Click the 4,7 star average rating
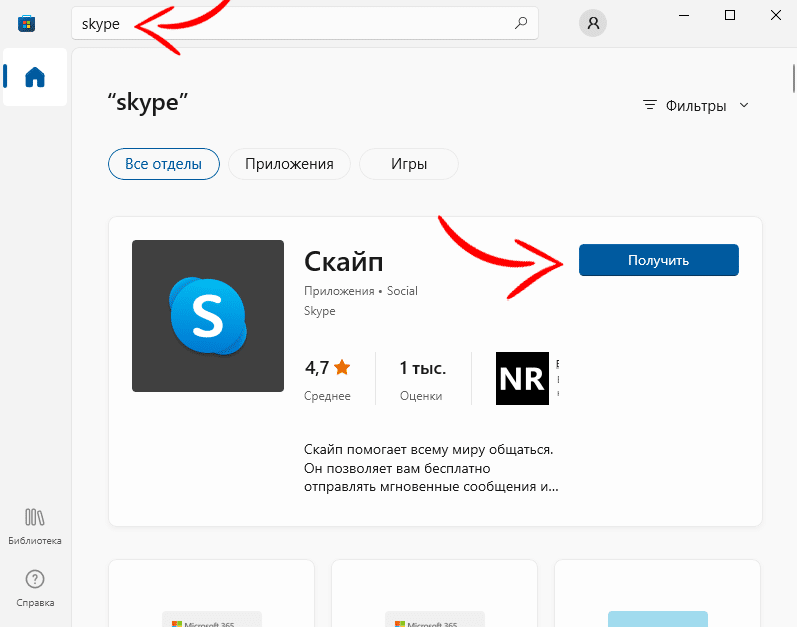The width and height of the screenshot is (797, 627). tap(327, 368)
